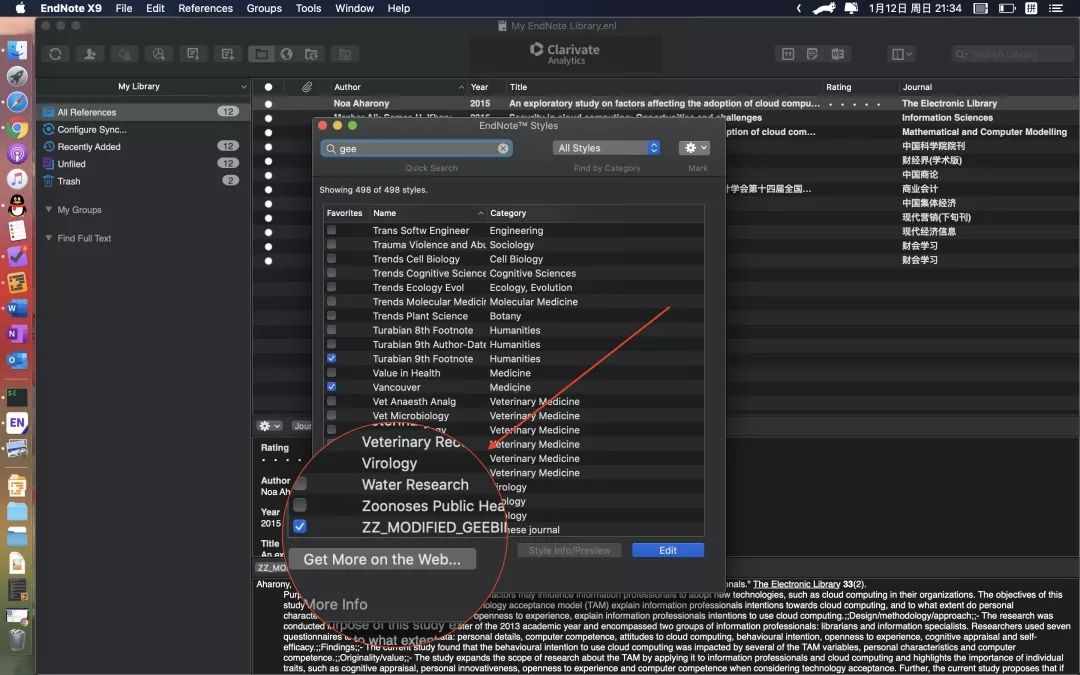
Task: Check favorite box for Vet Microbiology
Action: tap(331, 415)
